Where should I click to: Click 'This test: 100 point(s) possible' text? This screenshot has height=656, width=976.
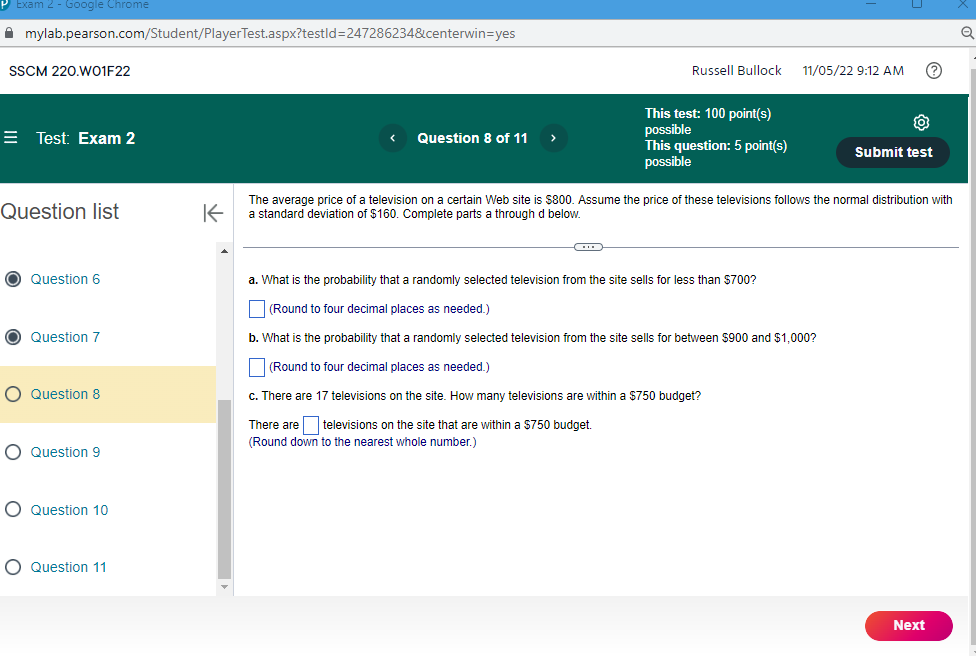pos(708,121)
